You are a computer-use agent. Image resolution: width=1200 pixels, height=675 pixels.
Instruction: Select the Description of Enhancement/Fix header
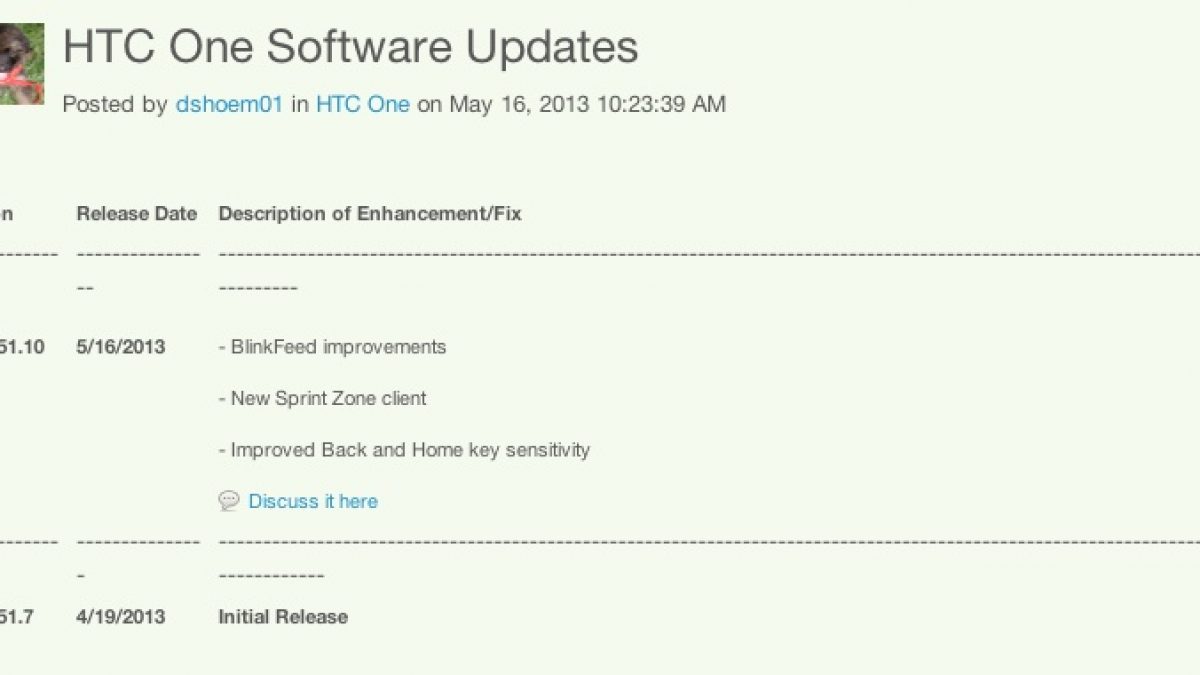(370, 213)
